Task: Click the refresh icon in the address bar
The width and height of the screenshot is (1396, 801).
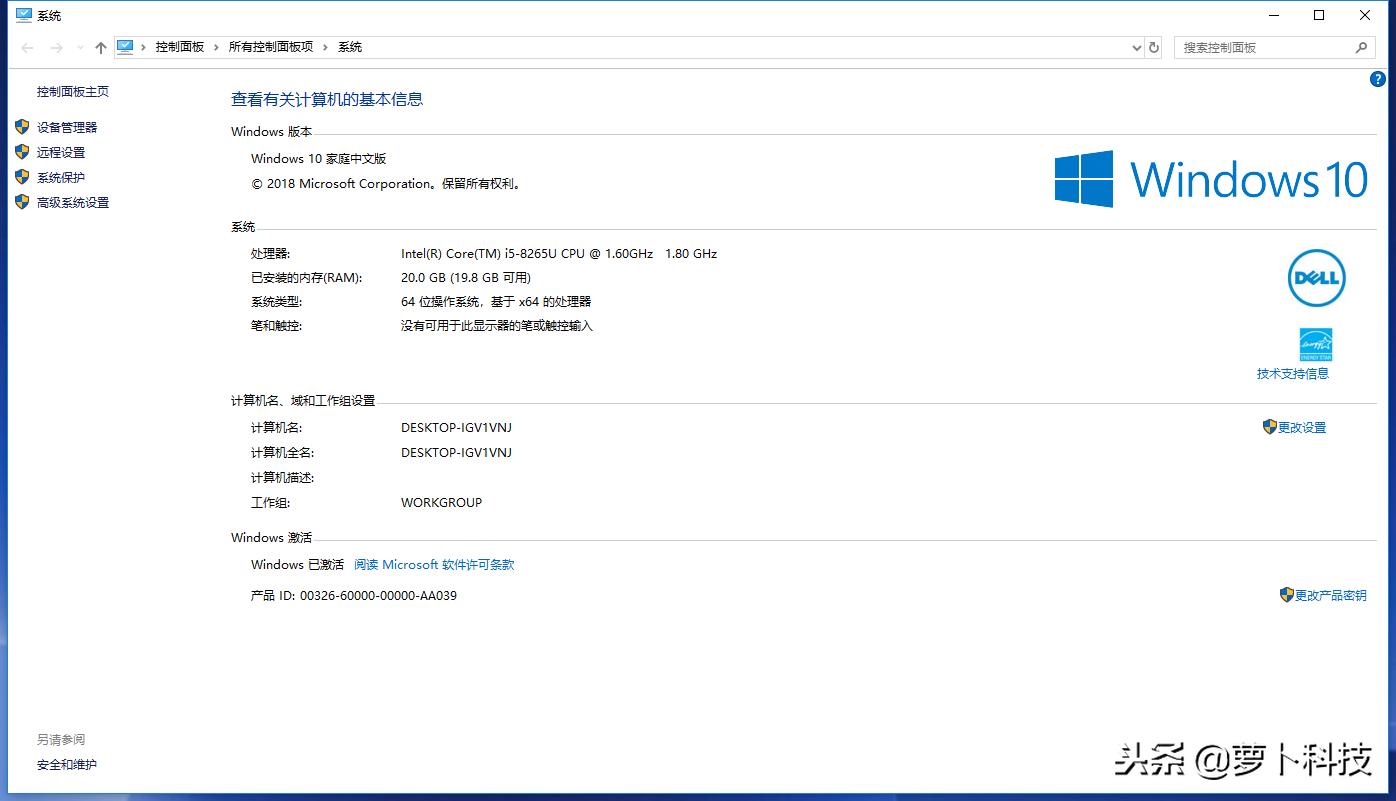Action: tap(1155, 47)
